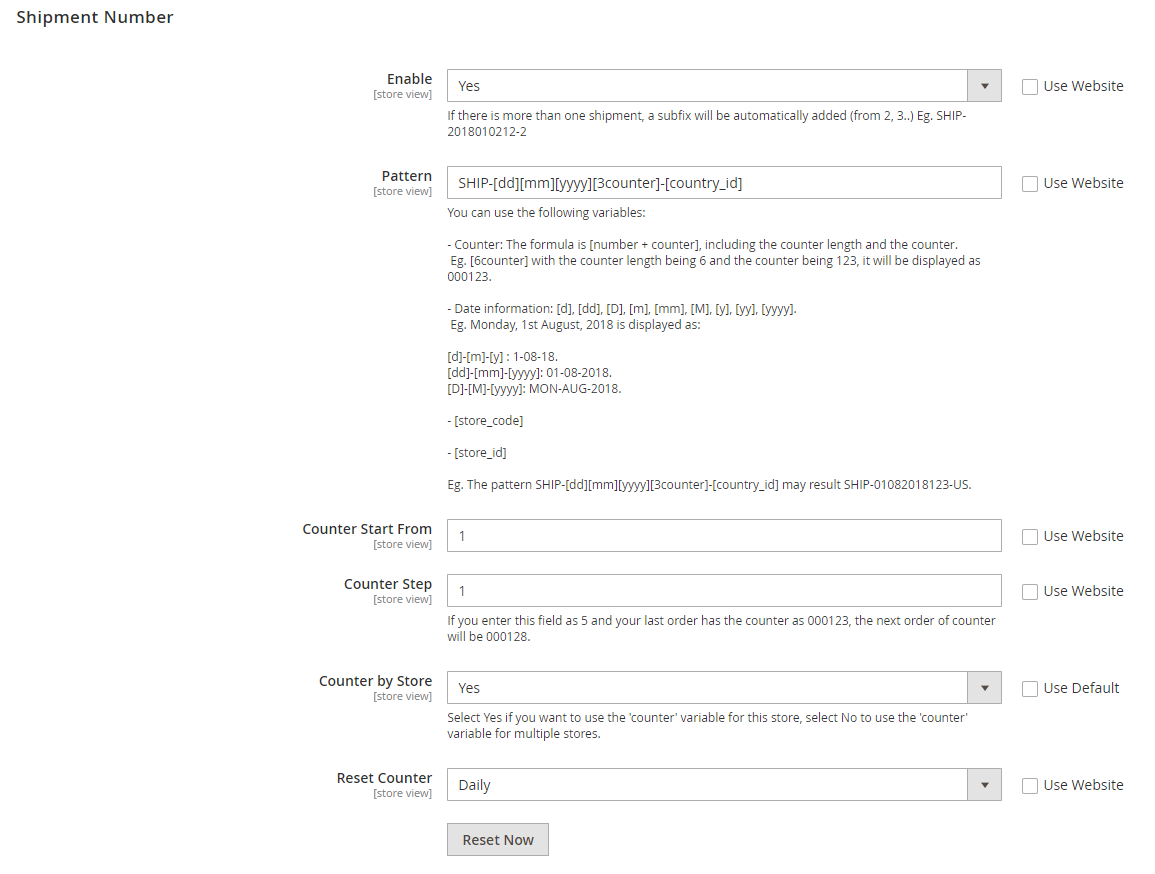Click the Reset Counter label
Screen dimensions: 1155x874
(x=384, y=778)
